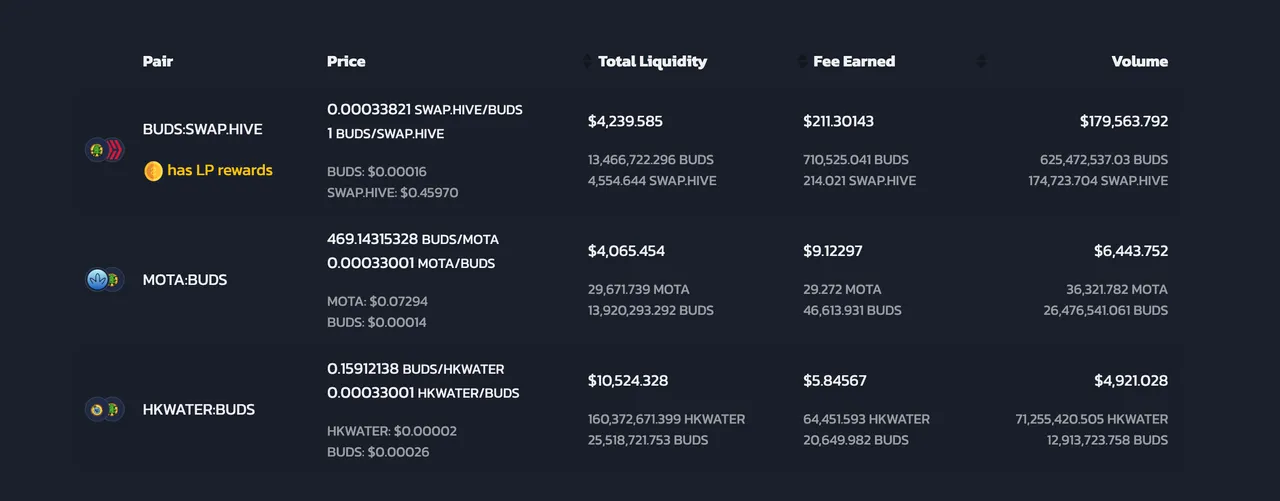This screenshot has width=1280, height=501.
Task: Open the BUDS:SWAP.HIVE pair name
Action: [x=203, y=129]
